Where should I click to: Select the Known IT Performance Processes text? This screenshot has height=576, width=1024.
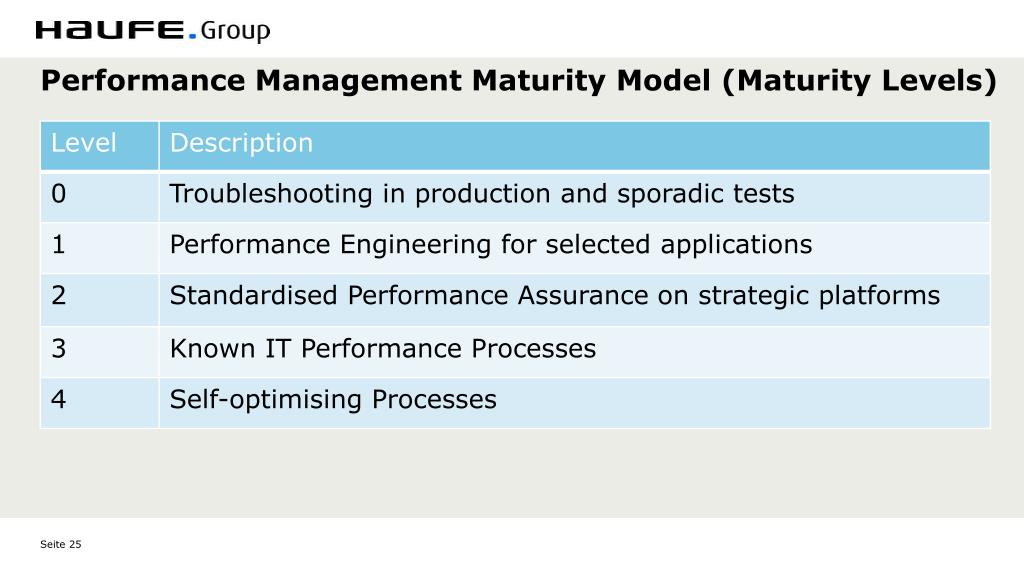click(383, 349)
